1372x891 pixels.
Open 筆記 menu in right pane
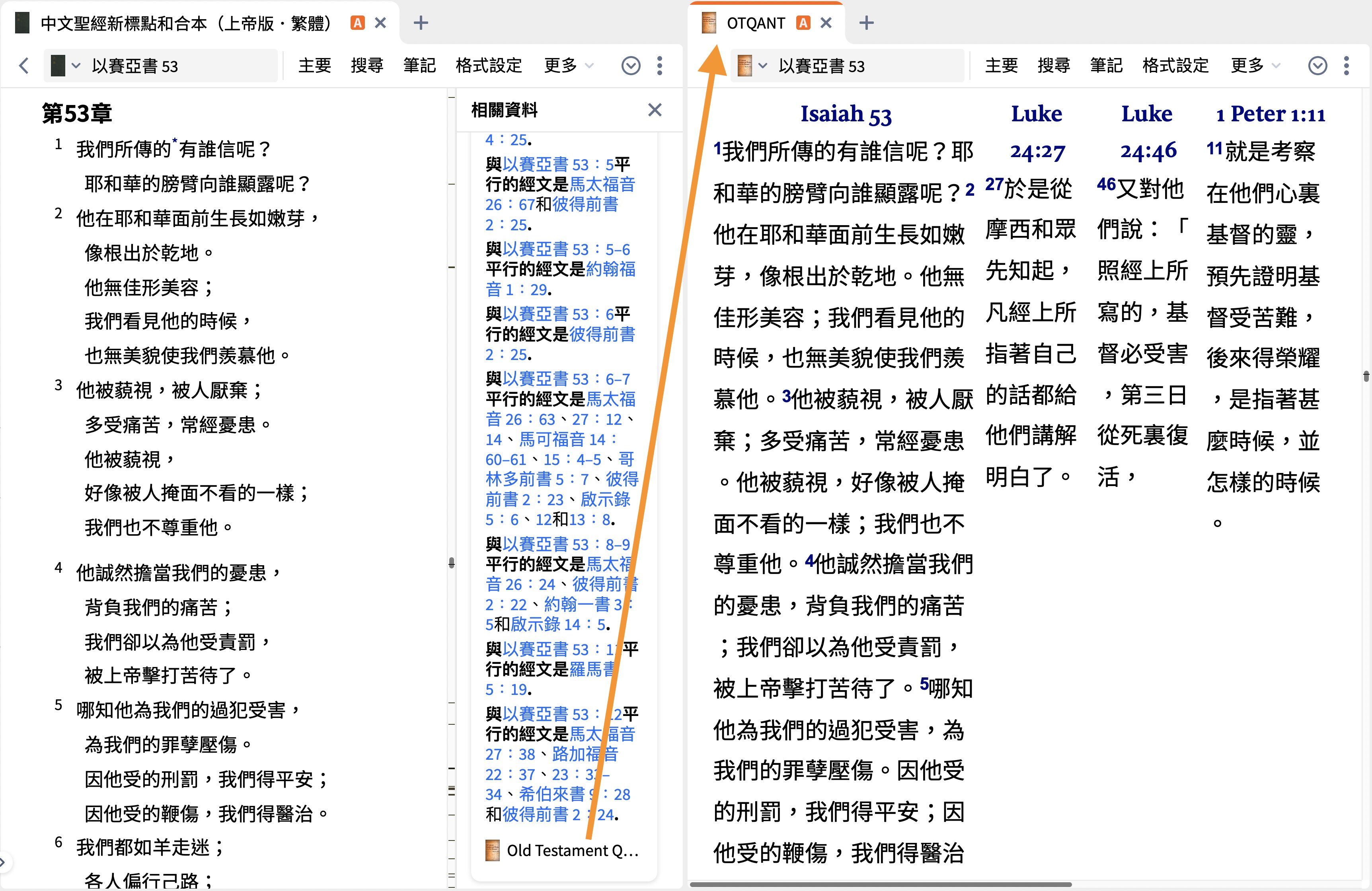point(1107,66)
